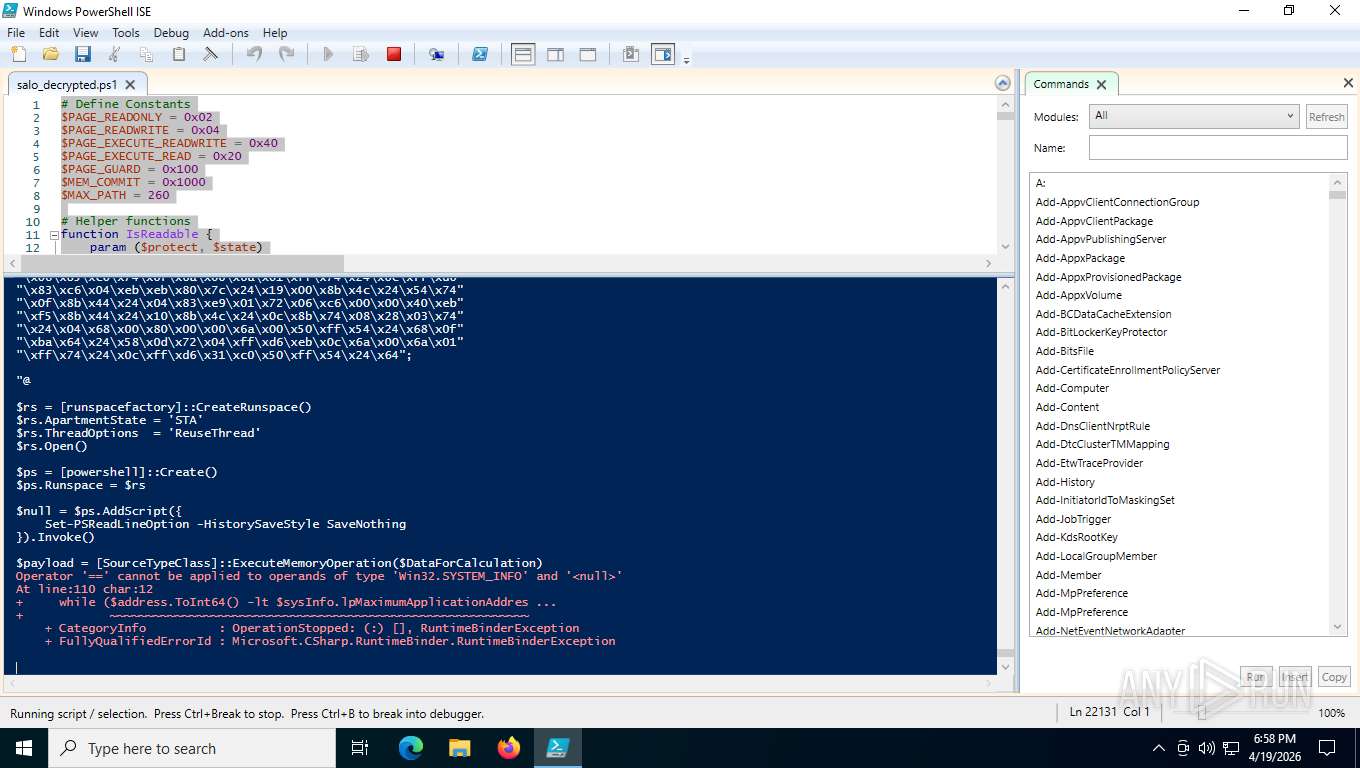Select Add-AppvPublishingServer command
Viewport: 1360px width, 768px height.
(1101, 239)
